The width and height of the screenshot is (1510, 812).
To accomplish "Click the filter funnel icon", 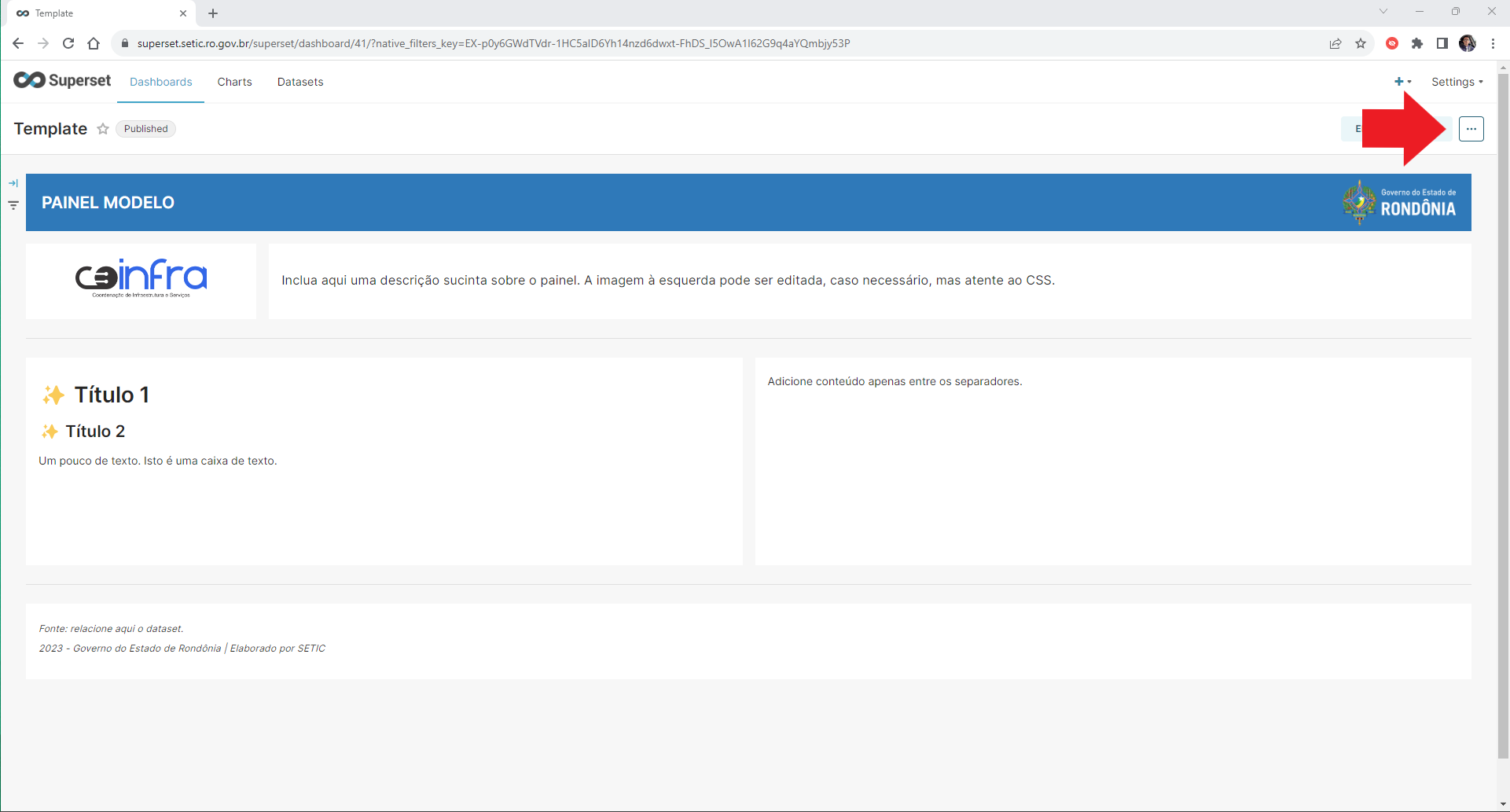I will (13, 205).
